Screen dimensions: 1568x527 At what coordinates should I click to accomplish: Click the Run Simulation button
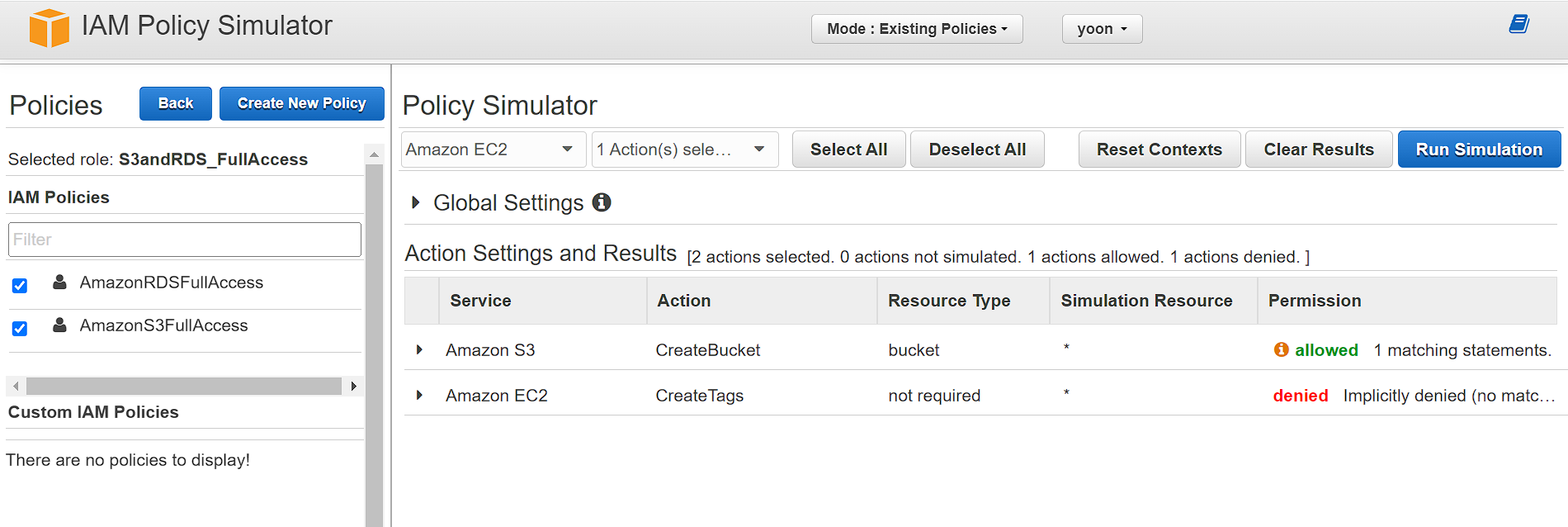point(1479,150)
